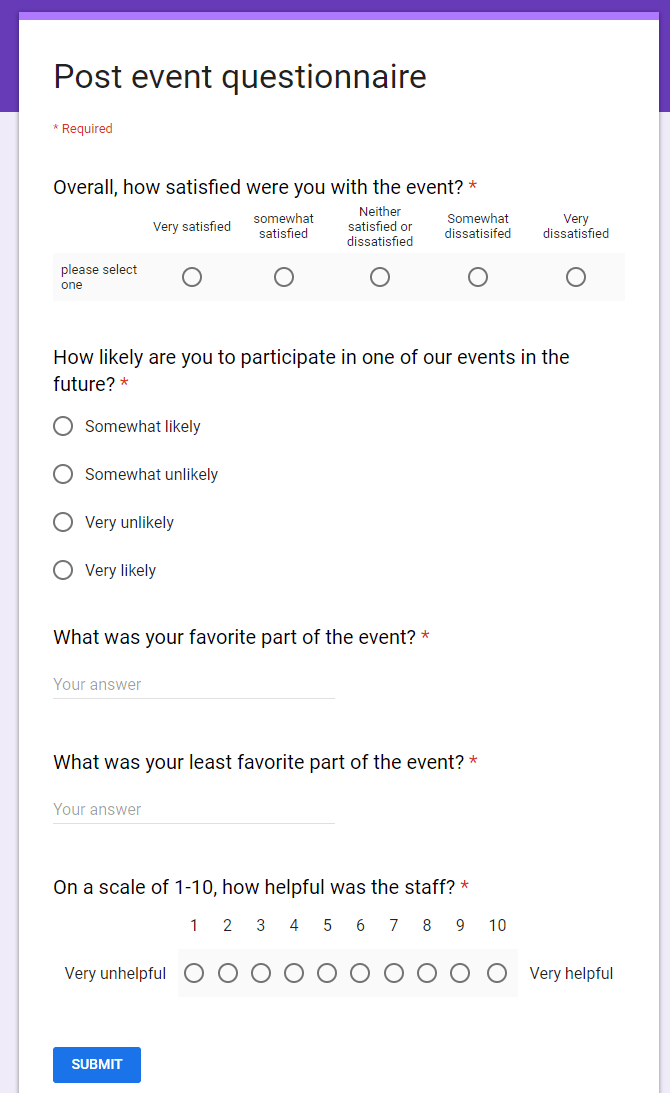Focus the least favorite part answer field
This screenshot has height=1093, width=670.
point(193,810)
